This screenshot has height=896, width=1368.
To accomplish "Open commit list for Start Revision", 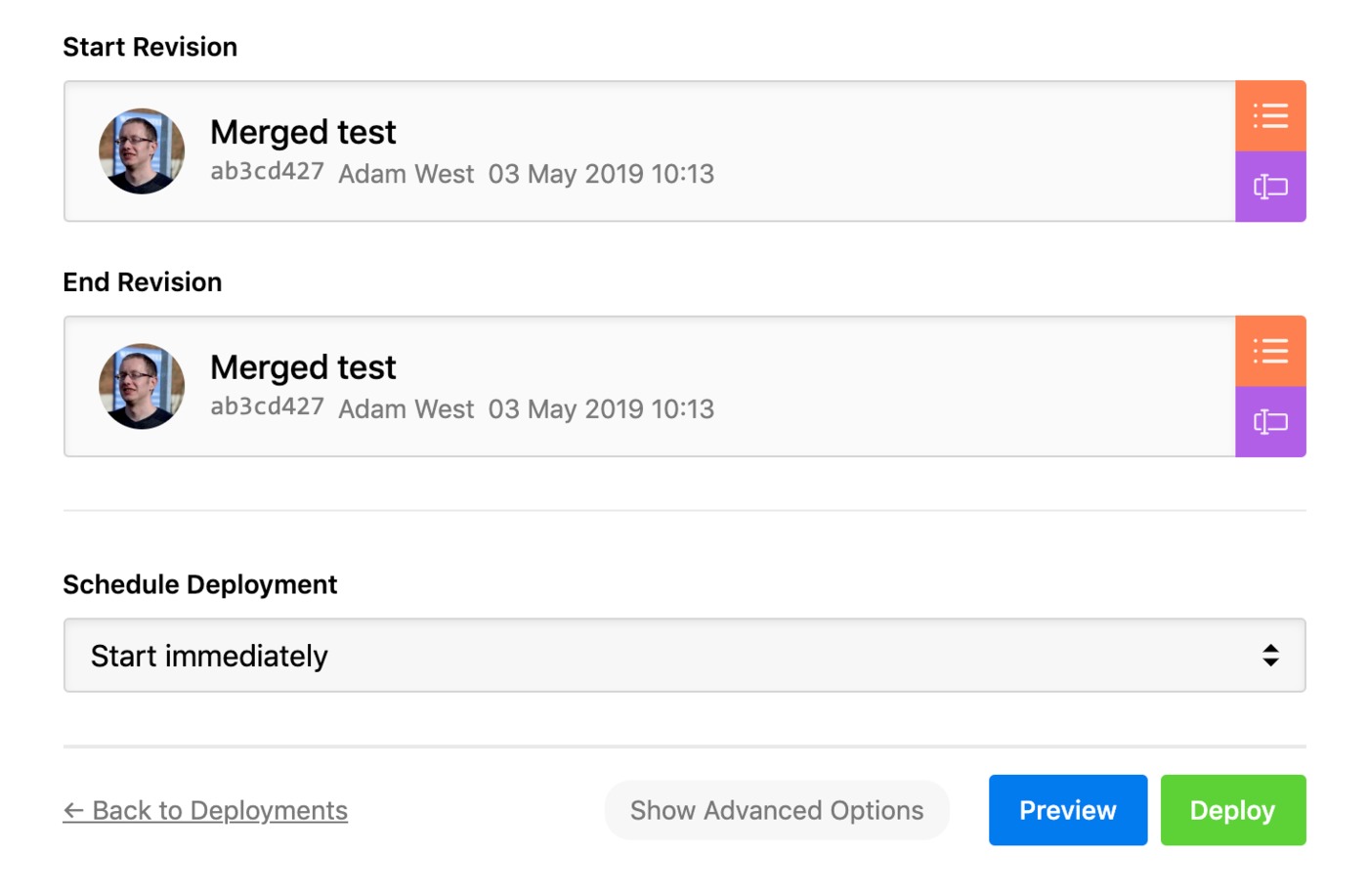I will tap(1270, 116).
